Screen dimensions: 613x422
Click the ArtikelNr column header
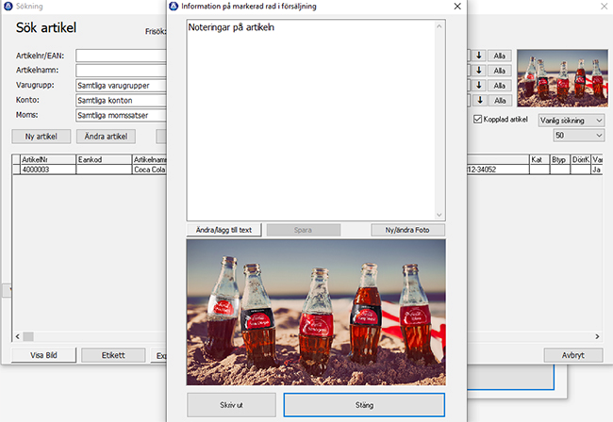coord(48,159)
